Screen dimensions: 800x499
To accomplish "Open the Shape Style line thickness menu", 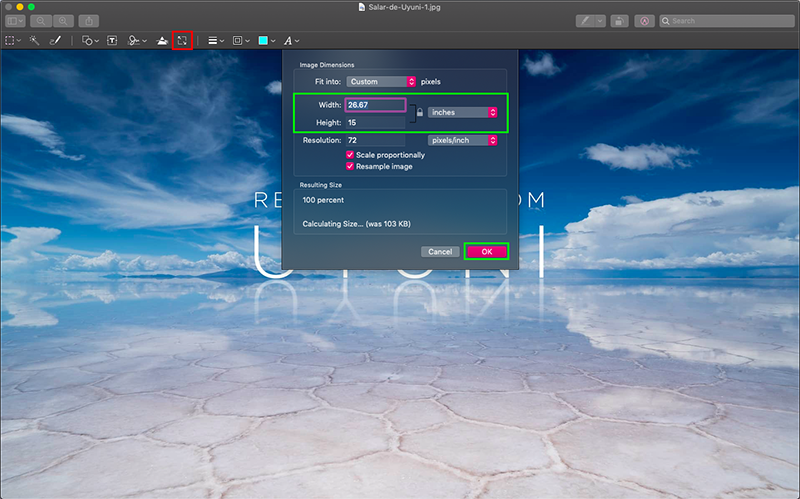I will pos(216,41).
